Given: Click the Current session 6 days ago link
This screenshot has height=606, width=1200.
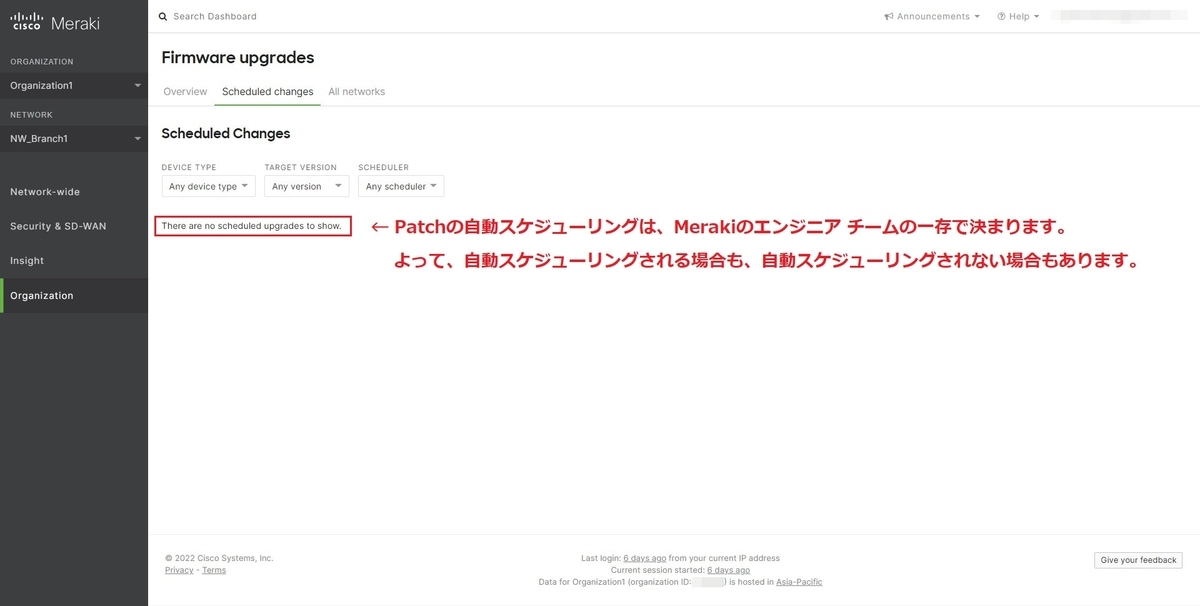Looking at the screenshot, I should (728, 570).
